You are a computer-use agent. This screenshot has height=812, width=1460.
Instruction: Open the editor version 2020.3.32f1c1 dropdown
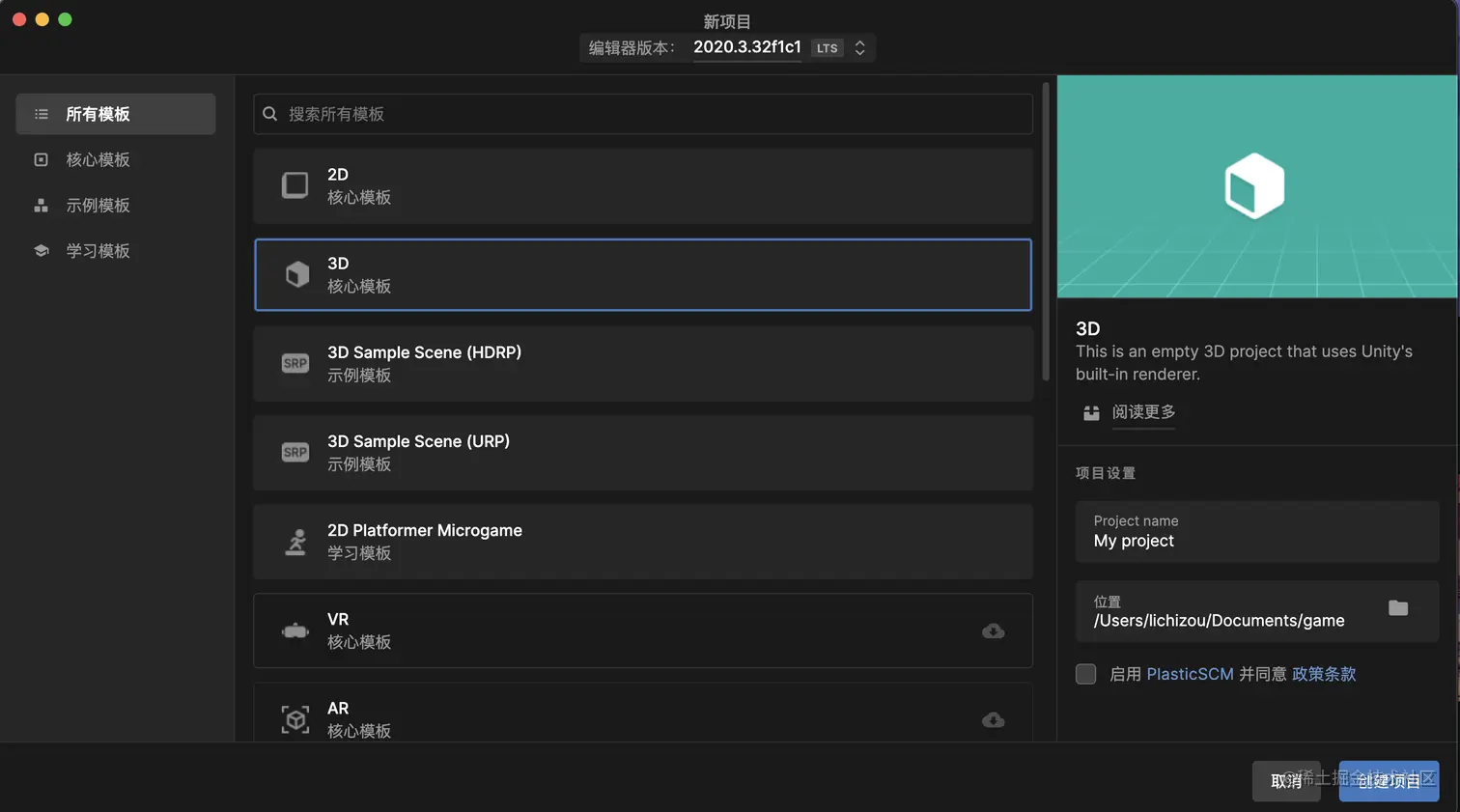pos(747,47)
